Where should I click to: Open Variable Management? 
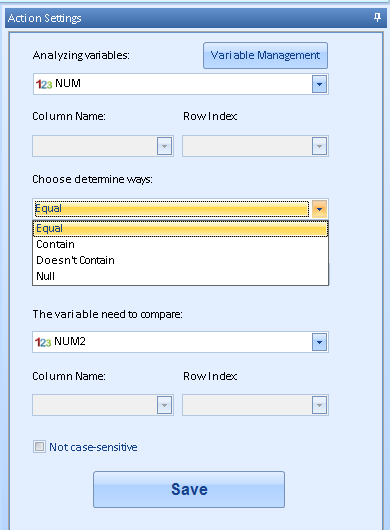265,55
